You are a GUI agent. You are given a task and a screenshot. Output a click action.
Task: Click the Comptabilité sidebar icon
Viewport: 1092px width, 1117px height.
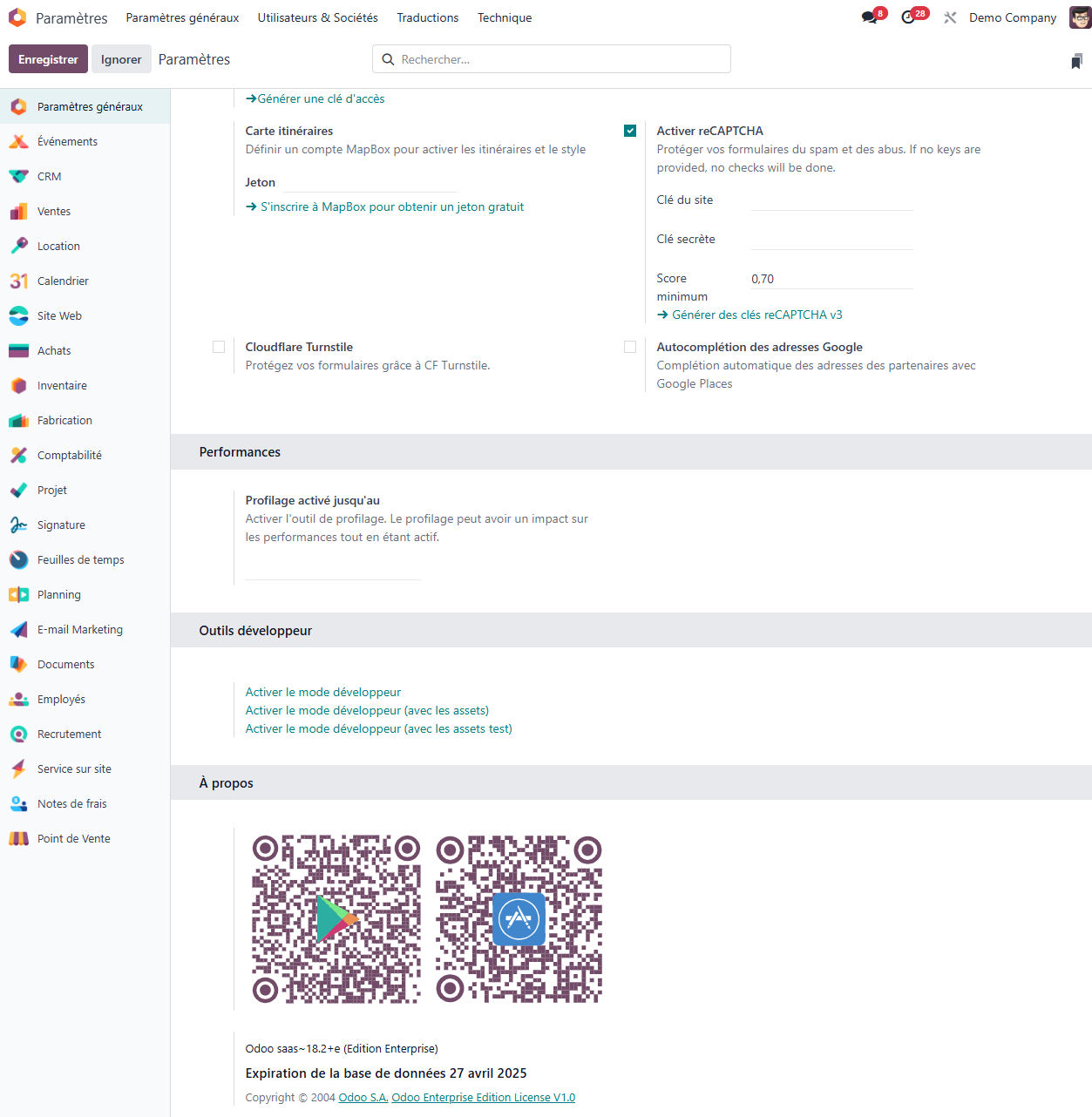click(x=19, y=455)
